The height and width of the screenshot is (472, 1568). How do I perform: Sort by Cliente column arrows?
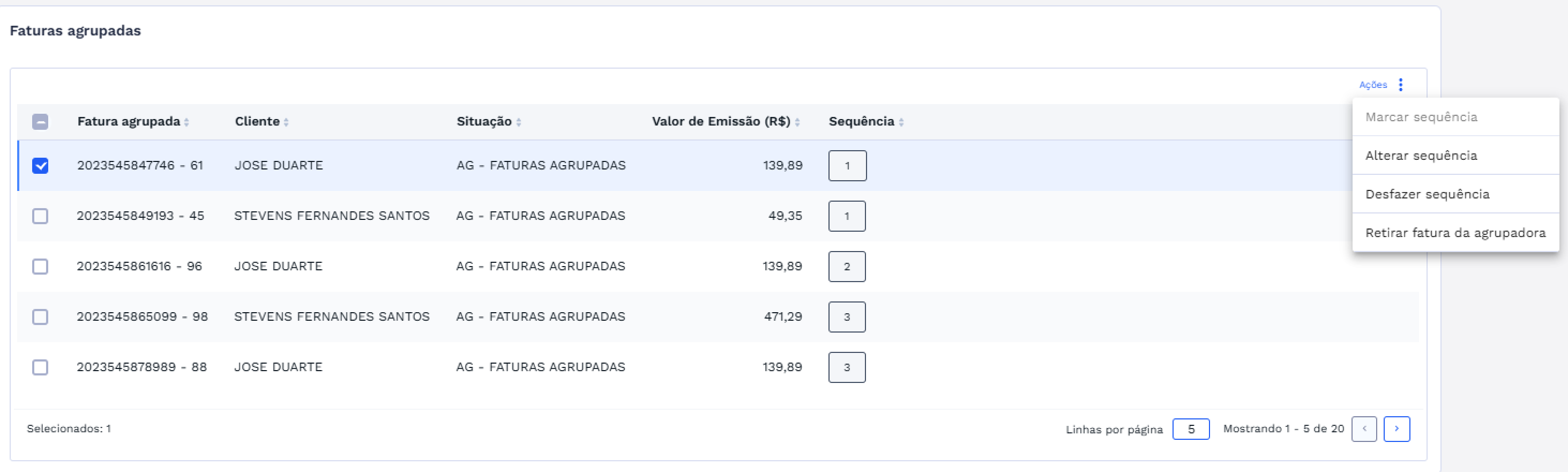click(x=286, y=122)
